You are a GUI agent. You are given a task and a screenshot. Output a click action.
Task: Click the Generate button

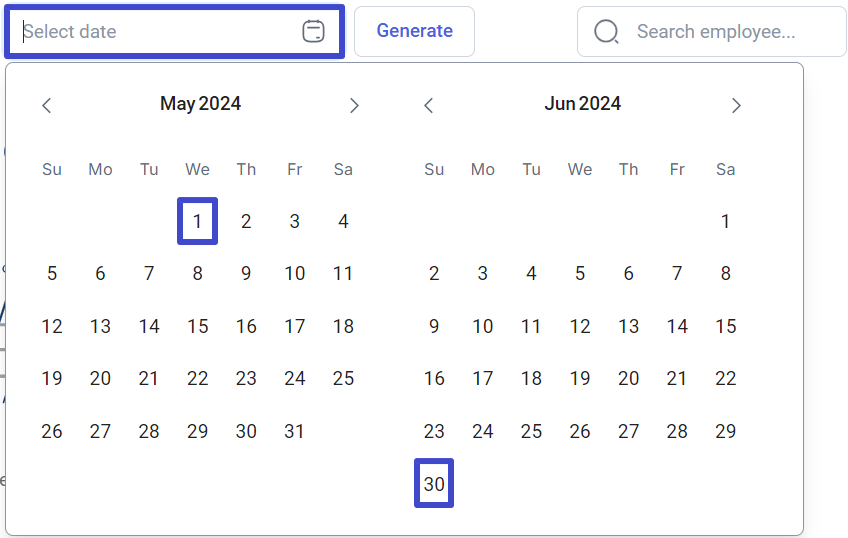click(414, 31)
